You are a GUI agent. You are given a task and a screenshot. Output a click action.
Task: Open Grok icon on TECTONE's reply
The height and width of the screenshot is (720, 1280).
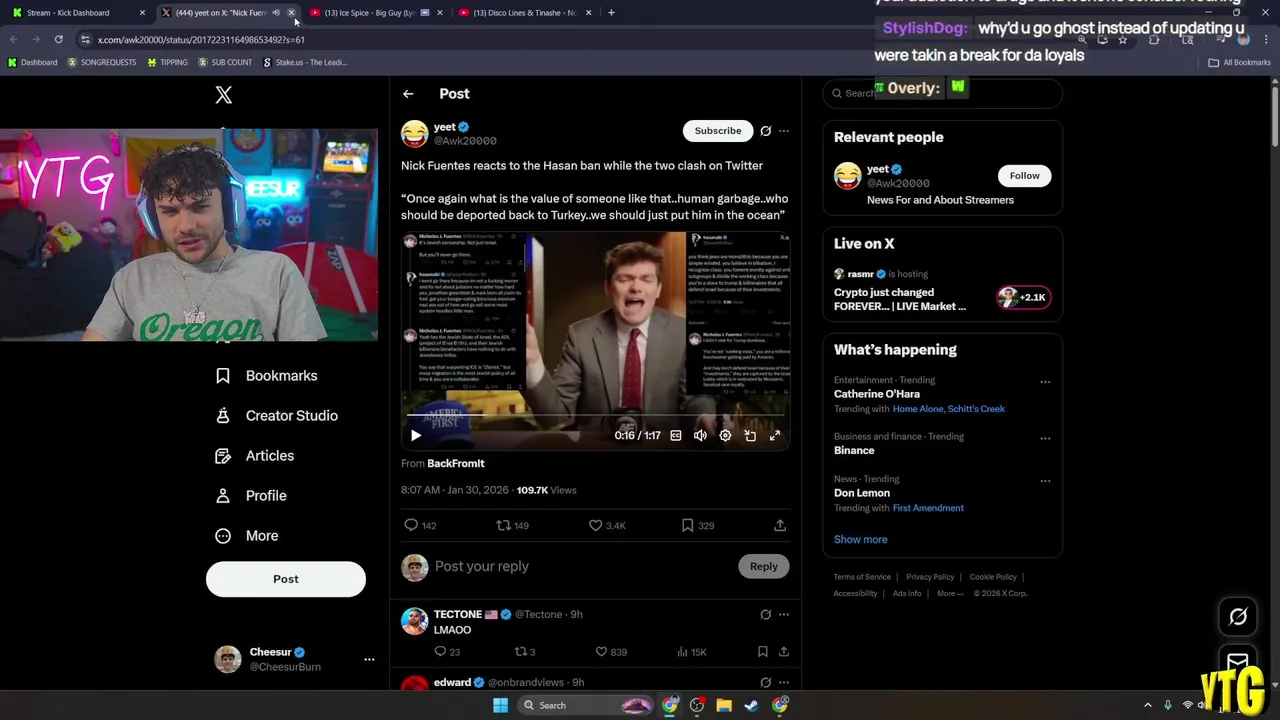[x=765, y=615]
